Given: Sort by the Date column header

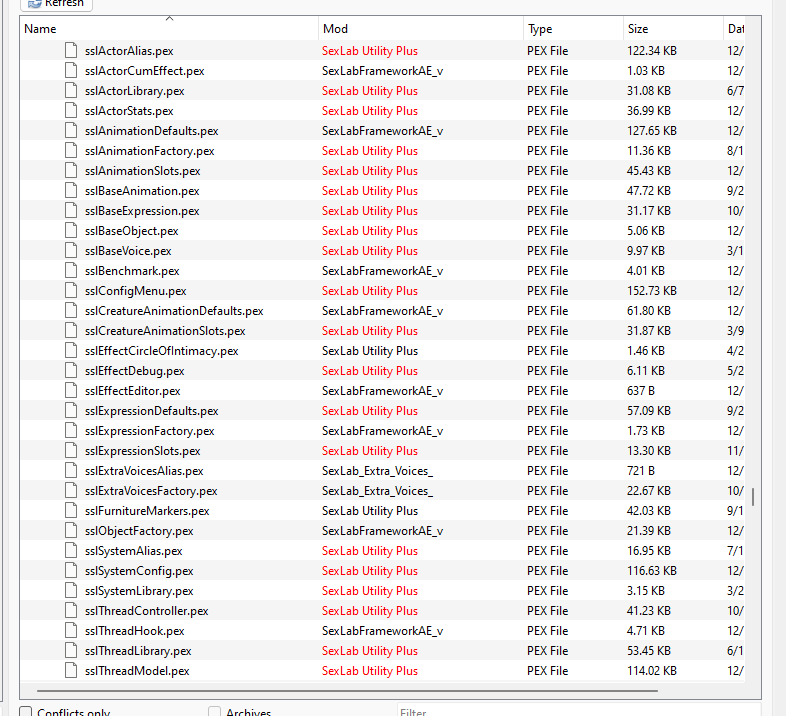Looking at the screenshot, I should click(735, 29).
